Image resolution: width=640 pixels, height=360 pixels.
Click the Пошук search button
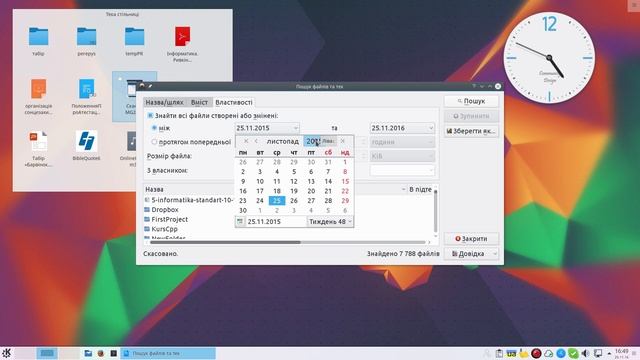(471, 101)
